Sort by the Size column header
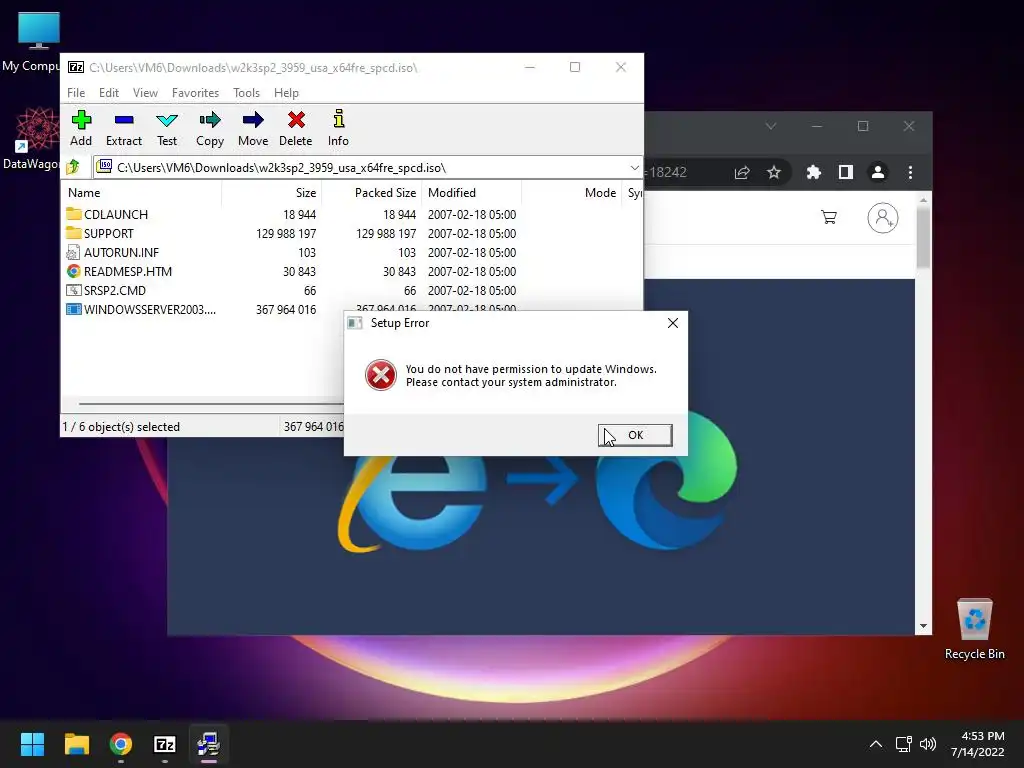This screenshot has height=768, width=1024. [272, 193]
